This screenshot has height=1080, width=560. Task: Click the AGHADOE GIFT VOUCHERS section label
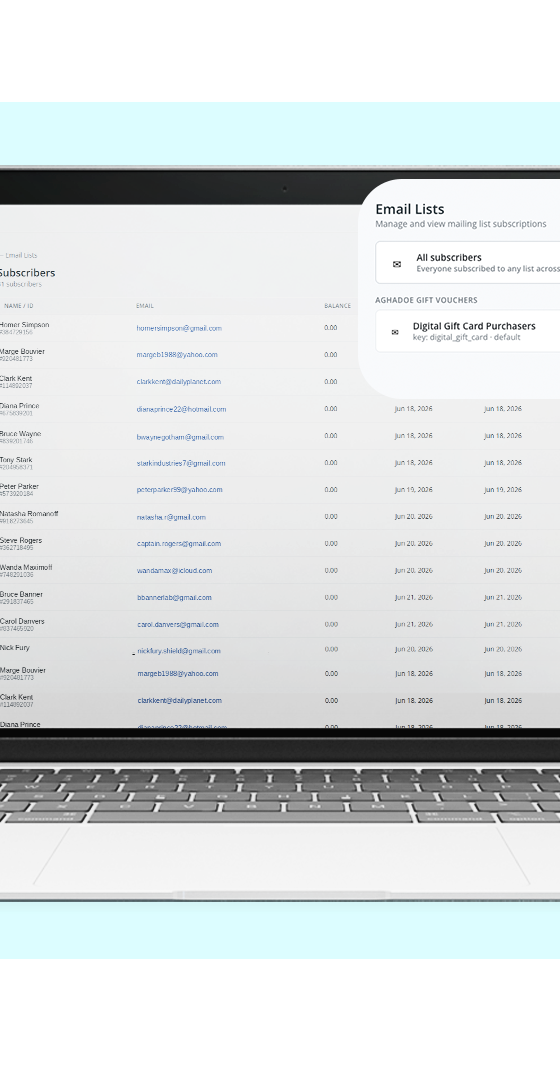pos(426,300)
